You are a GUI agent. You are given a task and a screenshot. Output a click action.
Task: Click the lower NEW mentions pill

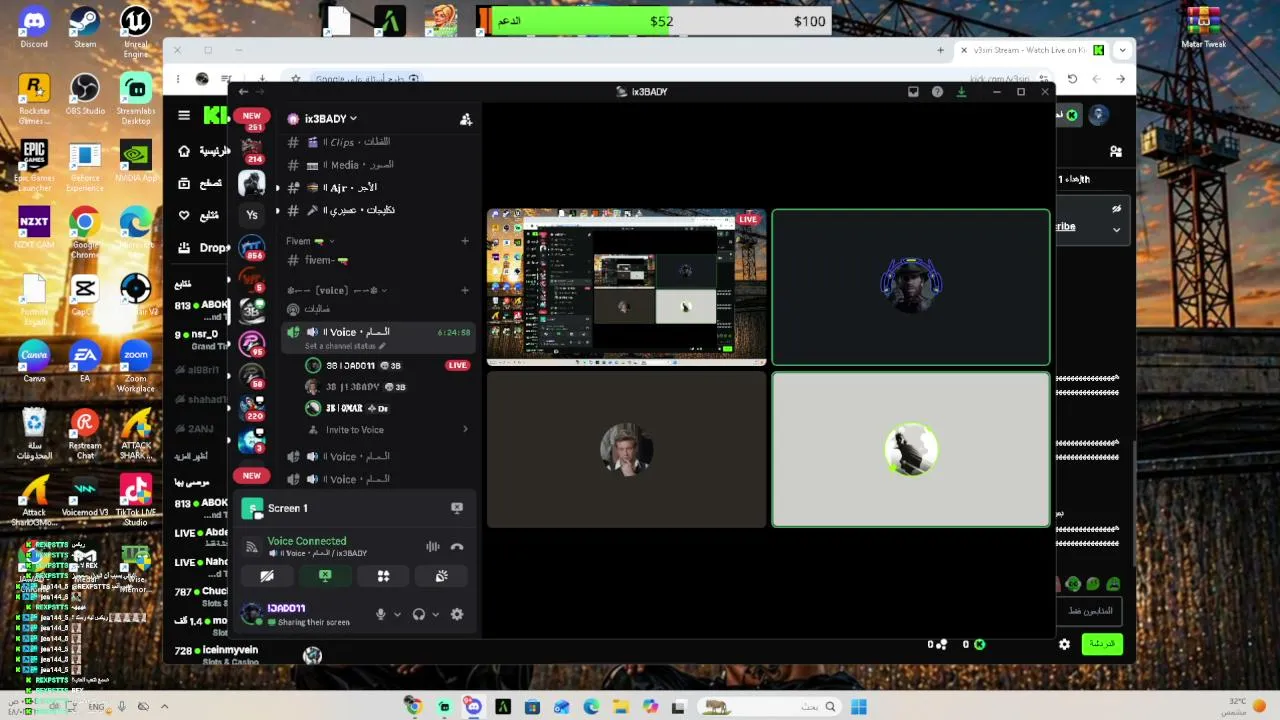[x=252, y=476]
